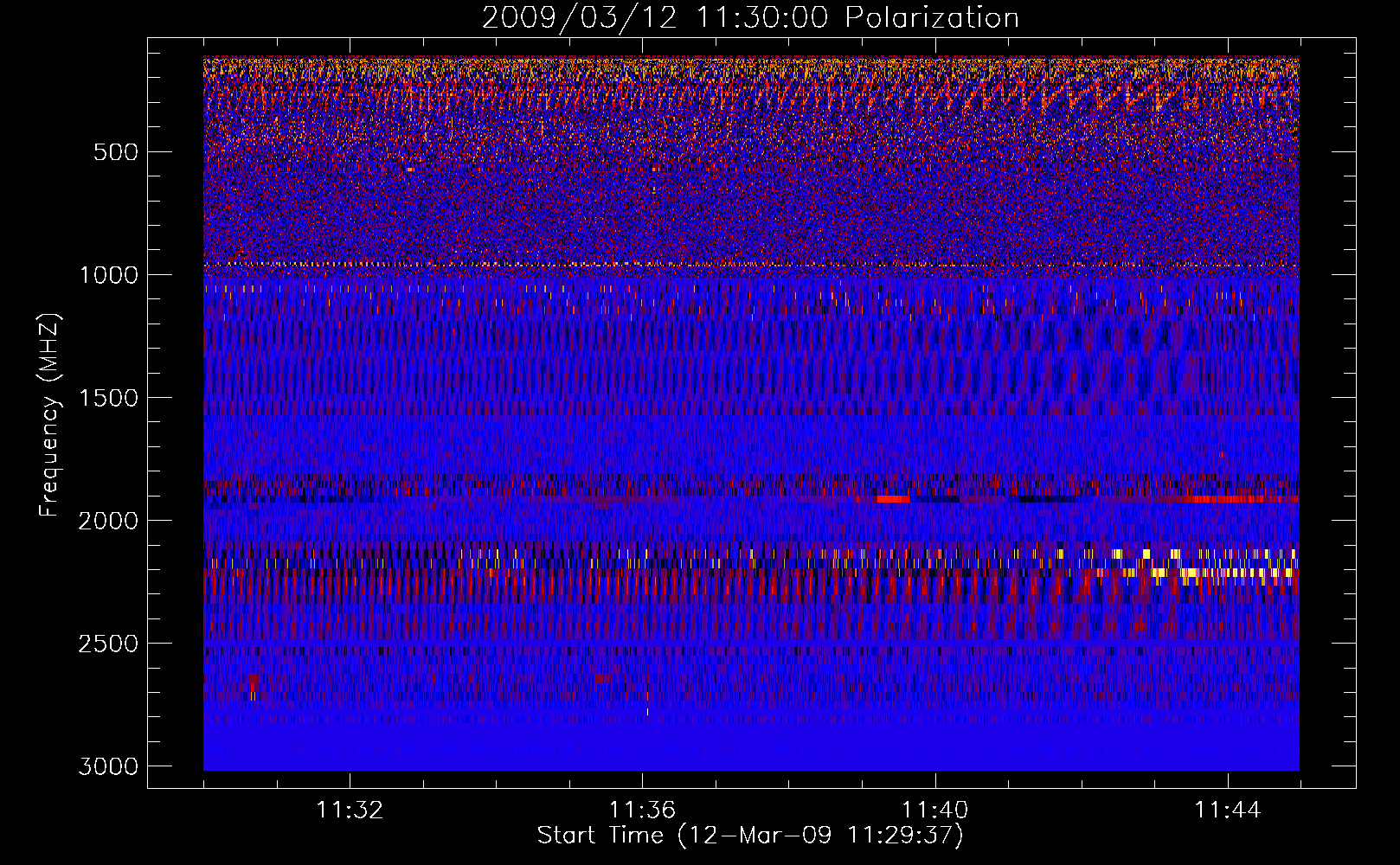Viewport: 1400px width, 865px height.
Task: Click the 1500 frequency tick label
Action: point(108,398)
